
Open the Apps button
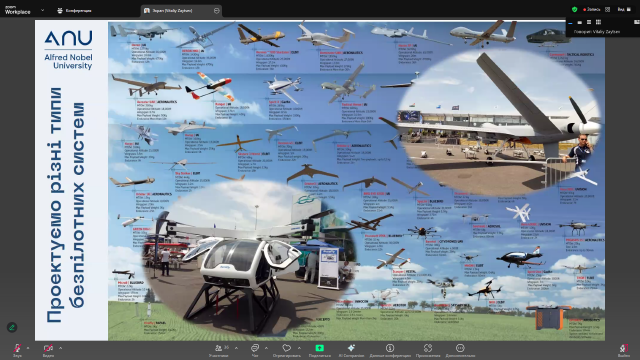point(428,350)
